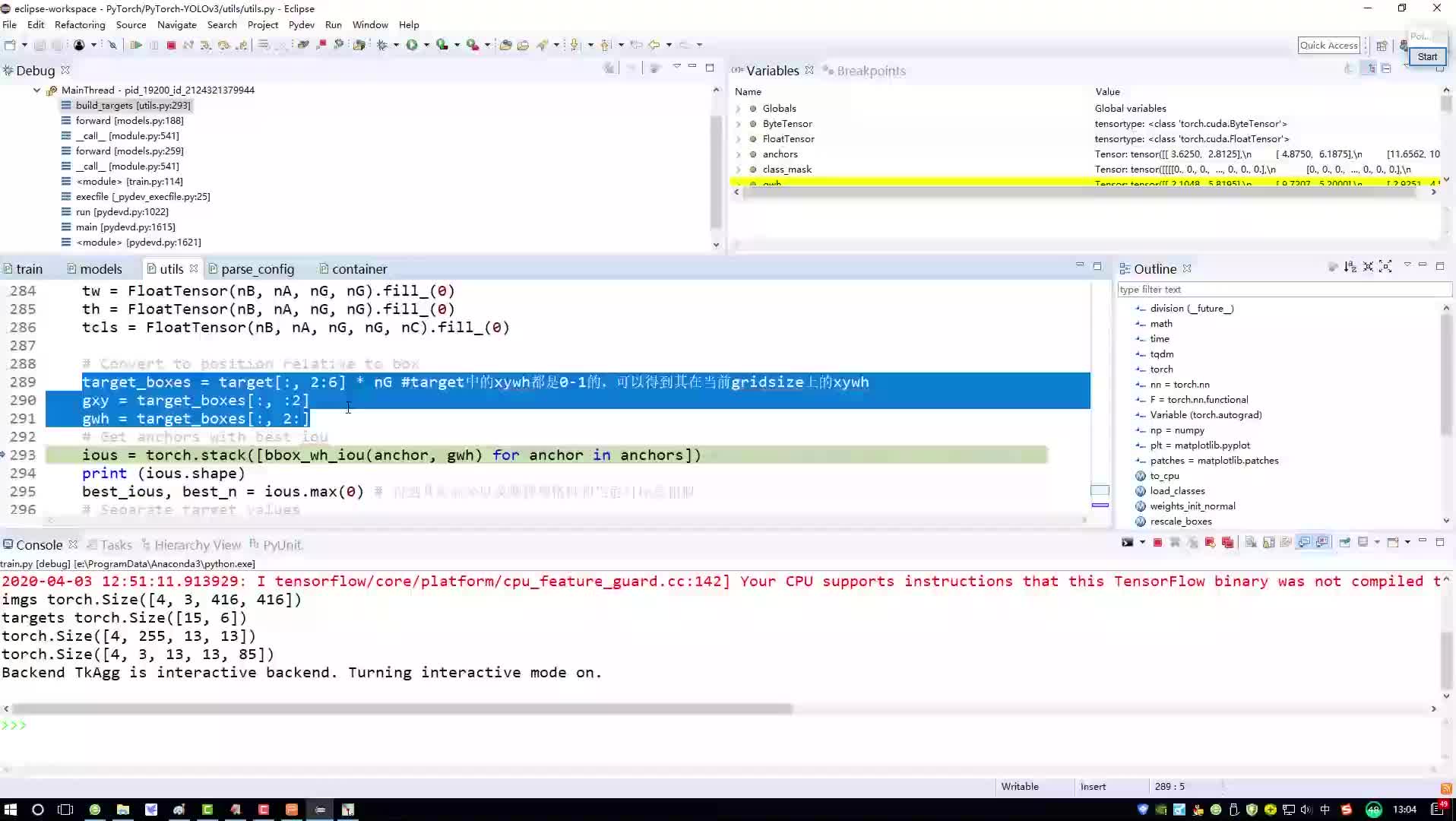Open the Debug view menu triangle
The height and width of the screenshot is (821, 1456).
(x=676, y=68)
